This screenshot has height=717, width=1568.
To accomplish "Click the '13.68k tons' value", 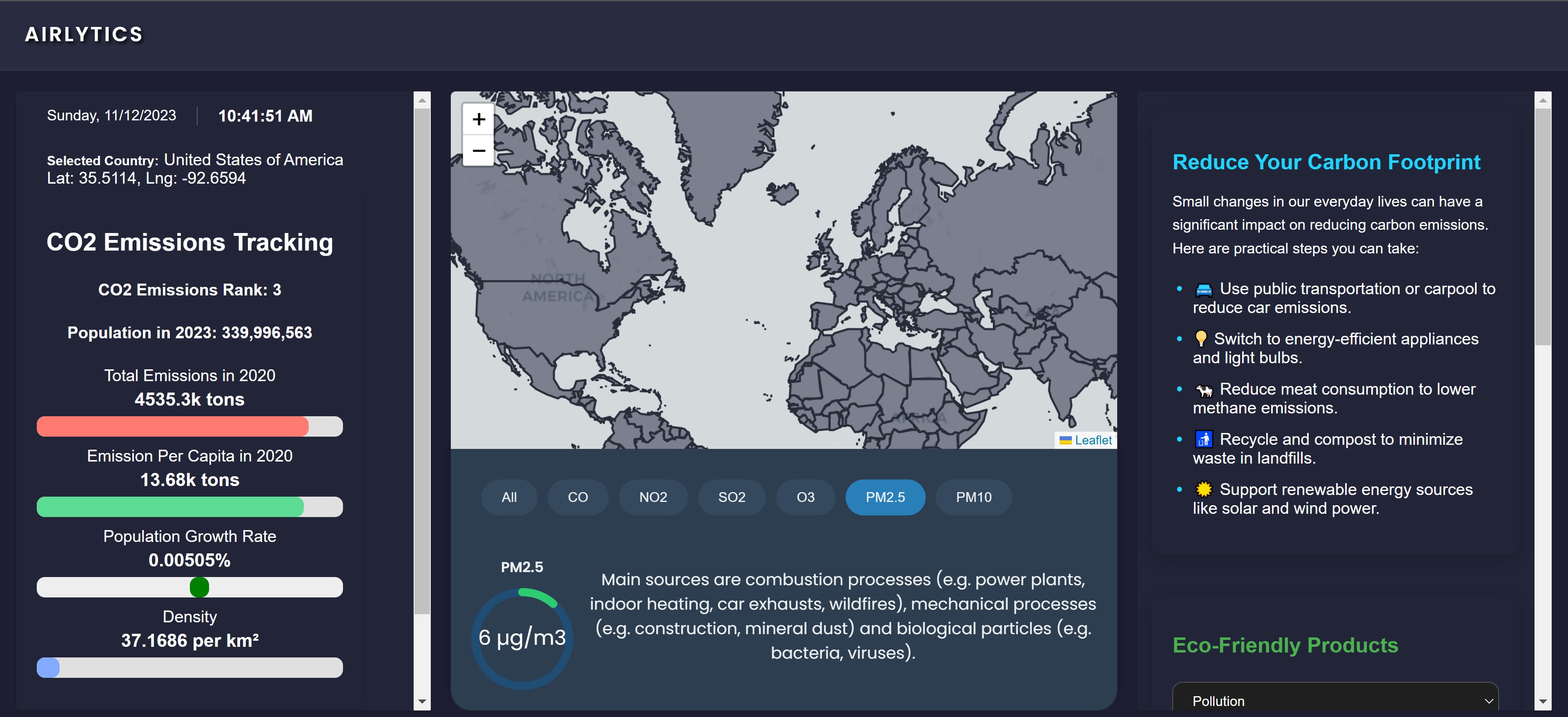I will coord(189,480).
